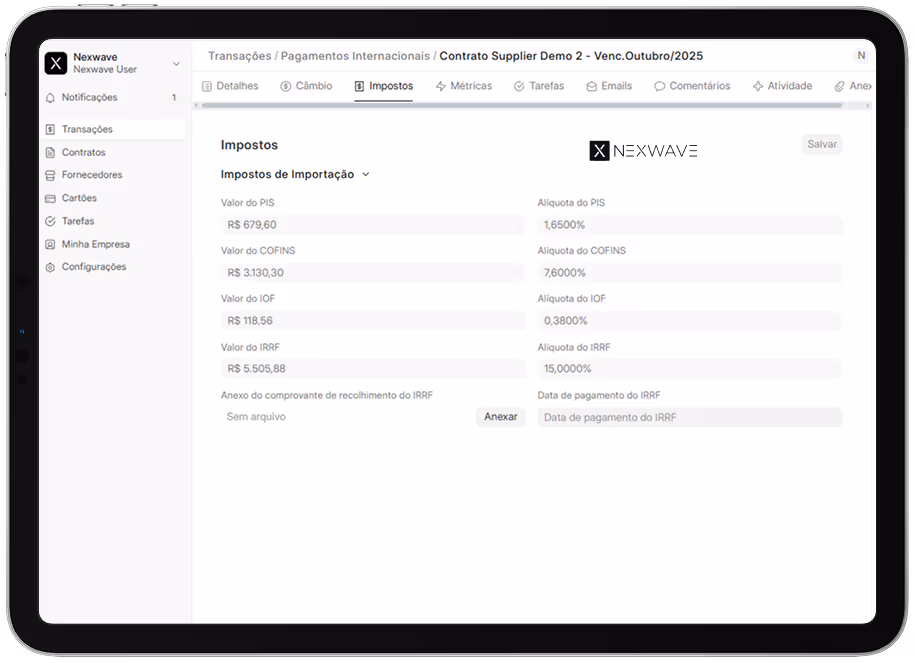Click the Tarefas check icon in sidebar

pos(51,221)
